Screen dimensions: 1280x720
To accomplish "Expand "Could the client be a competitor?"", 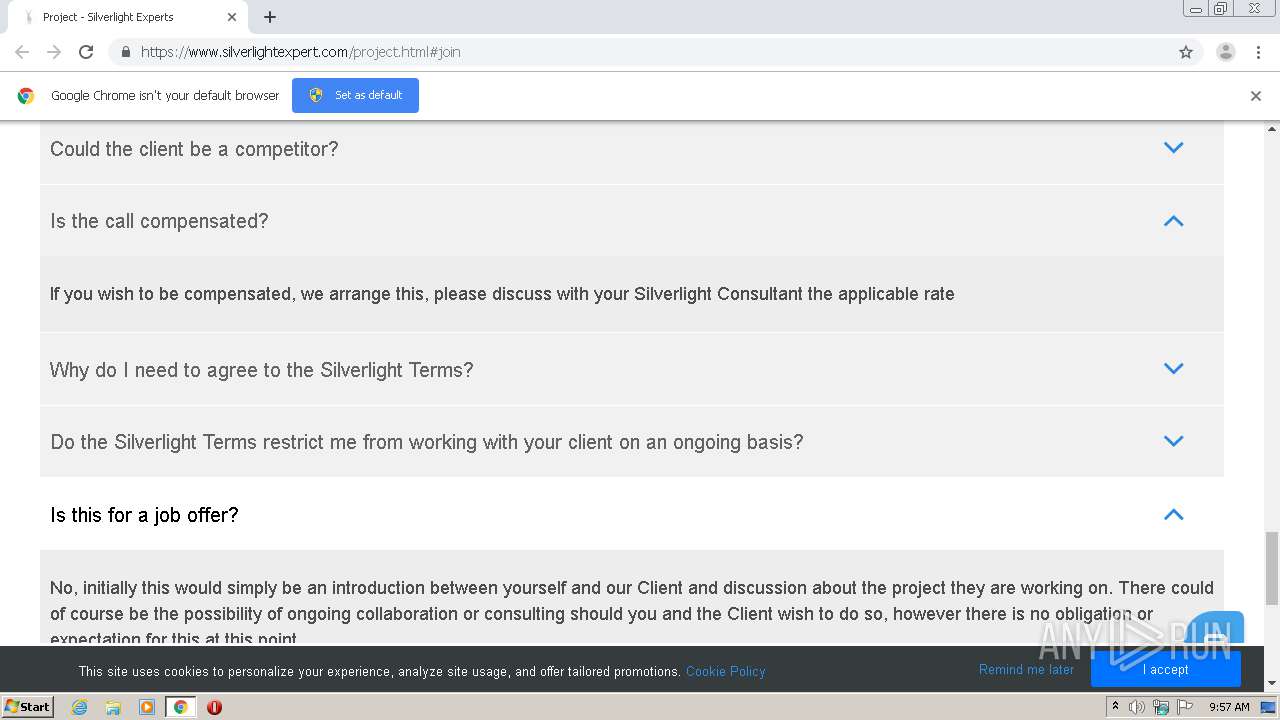I will [1173, 148].
